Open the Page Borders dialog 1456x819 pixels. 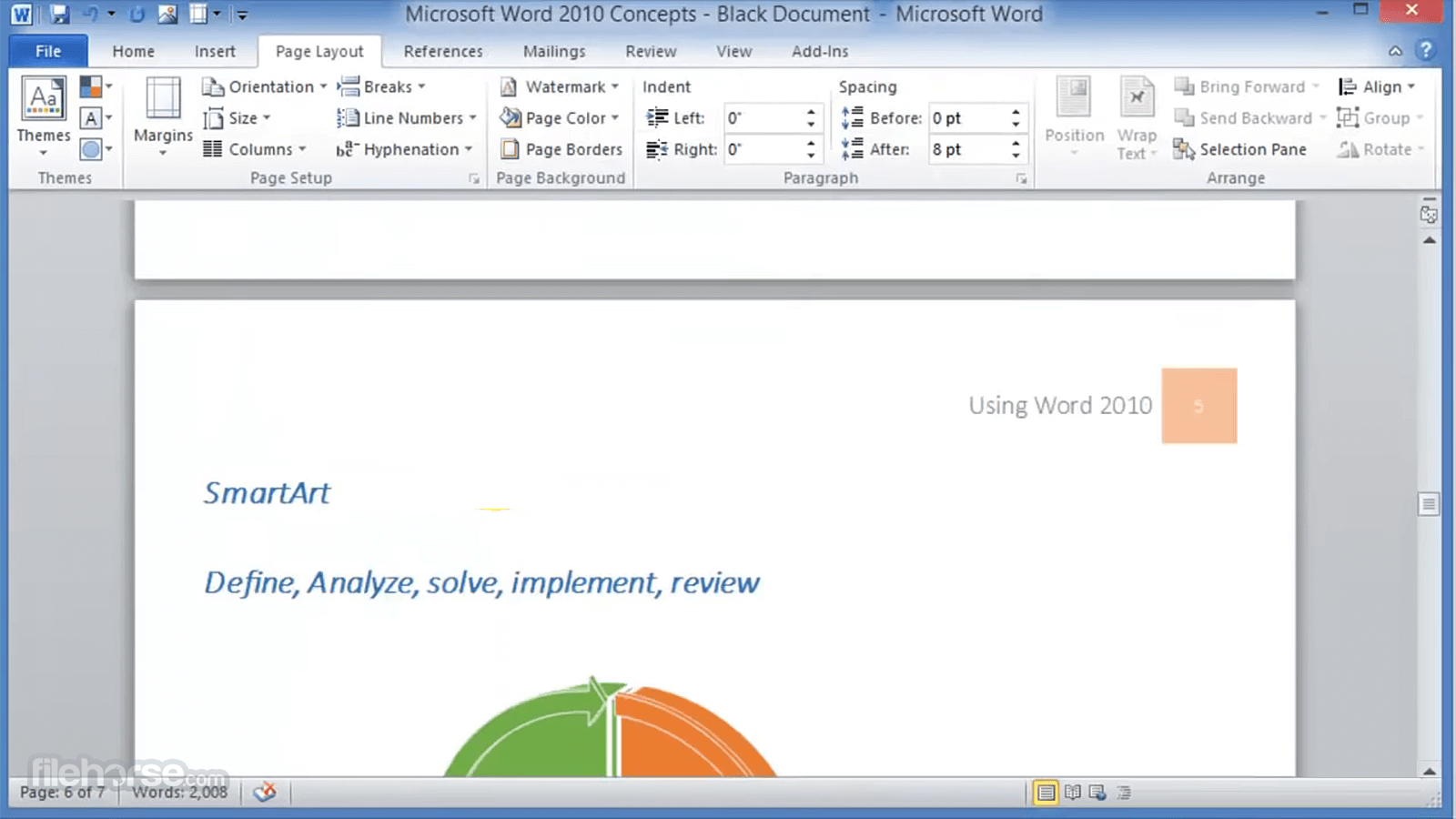(561, 149)
